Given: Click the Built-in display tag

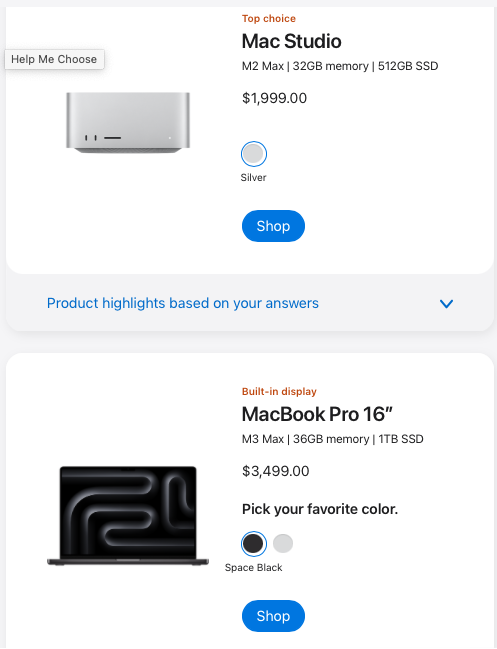Looking at the screenshot, I should pyautogui.click(x=279, y=392).
